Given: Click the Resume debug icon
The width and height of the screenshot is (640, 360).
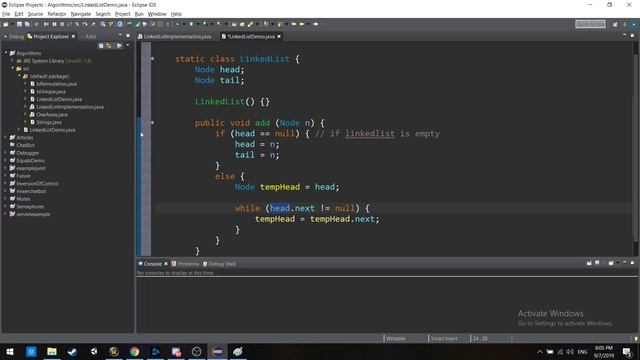Looking at the screenshot, I should point(46,24).
